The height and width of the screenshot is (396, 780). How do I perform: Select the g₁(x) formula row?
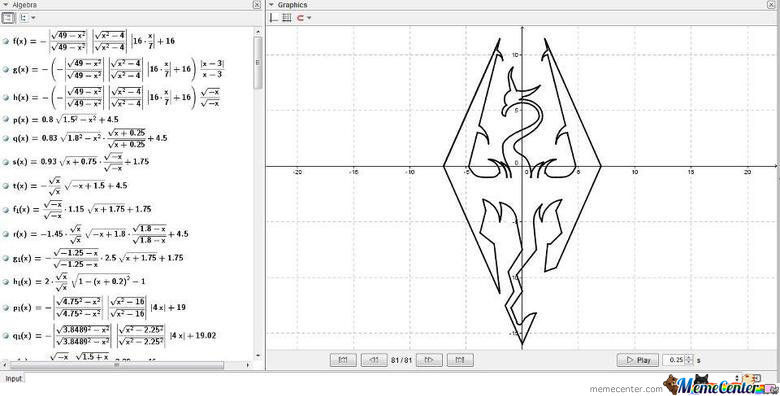point(98,258)
